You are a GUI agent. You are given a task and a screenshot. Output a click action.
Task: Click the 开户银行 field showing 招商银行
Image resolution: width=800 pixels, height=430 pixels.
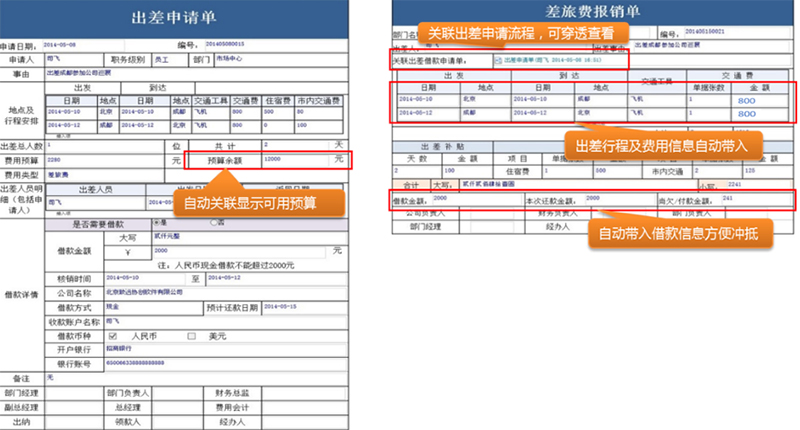pos(150,350)
